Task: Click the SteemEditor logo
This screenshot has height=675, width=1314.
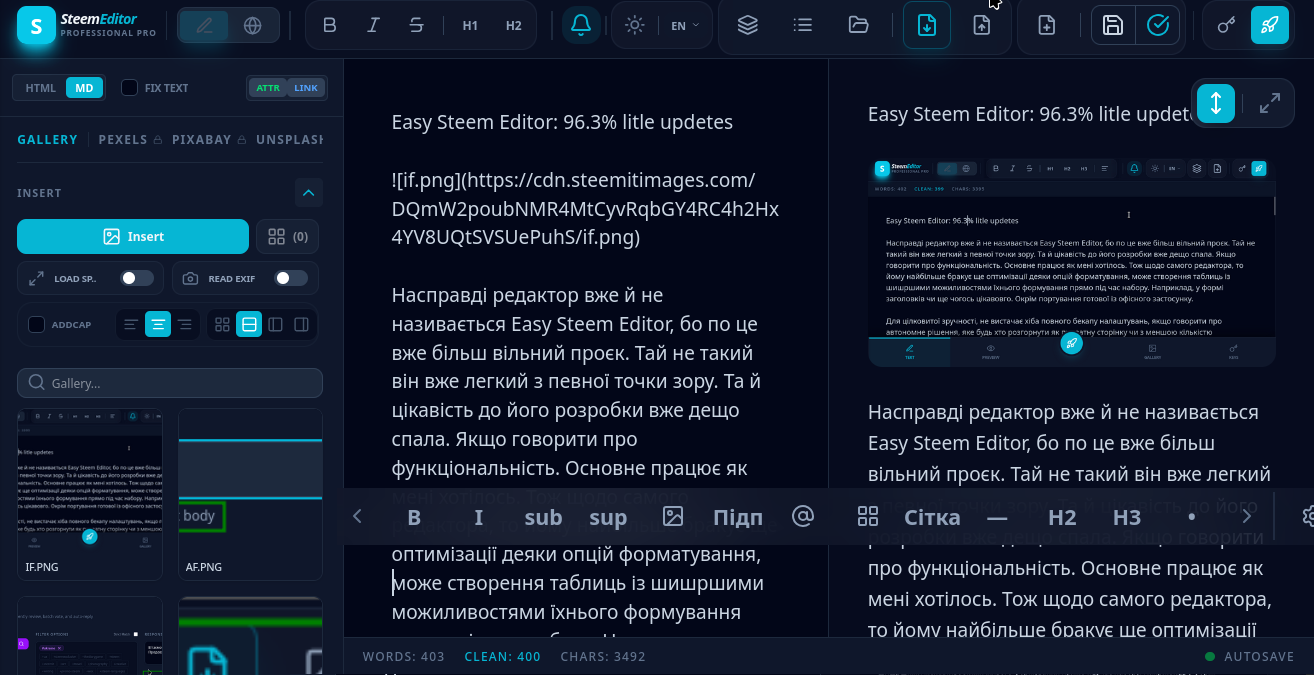Action: click(87, 26)
